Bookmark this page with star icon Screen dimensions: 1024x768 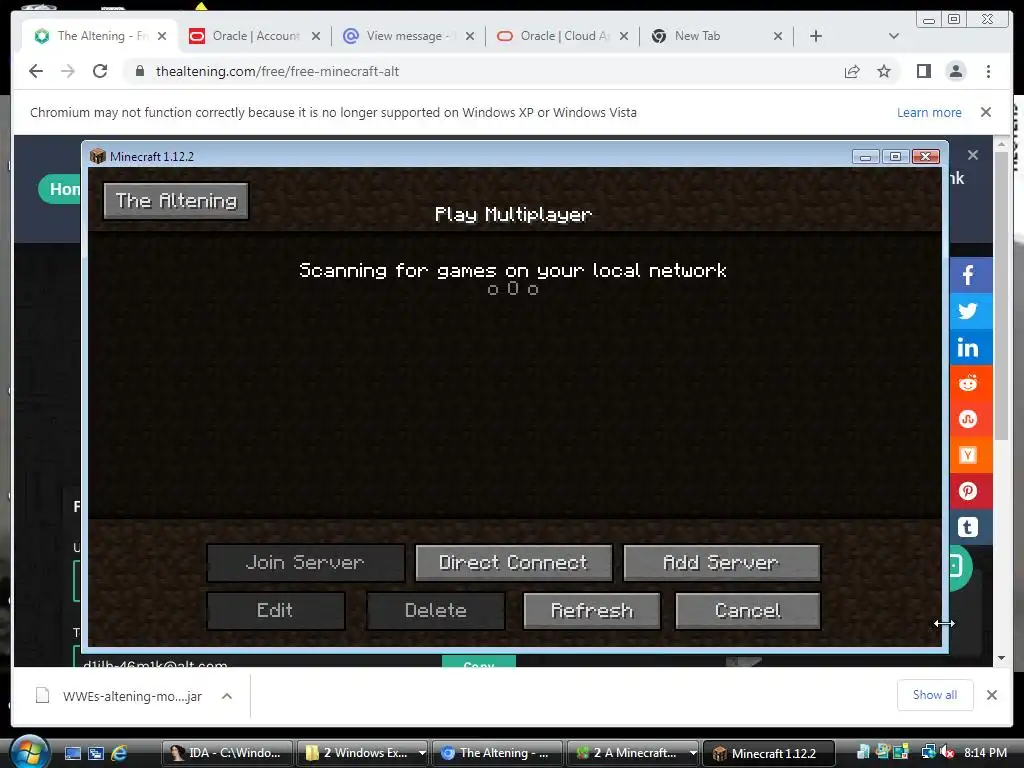click(884, 71)
